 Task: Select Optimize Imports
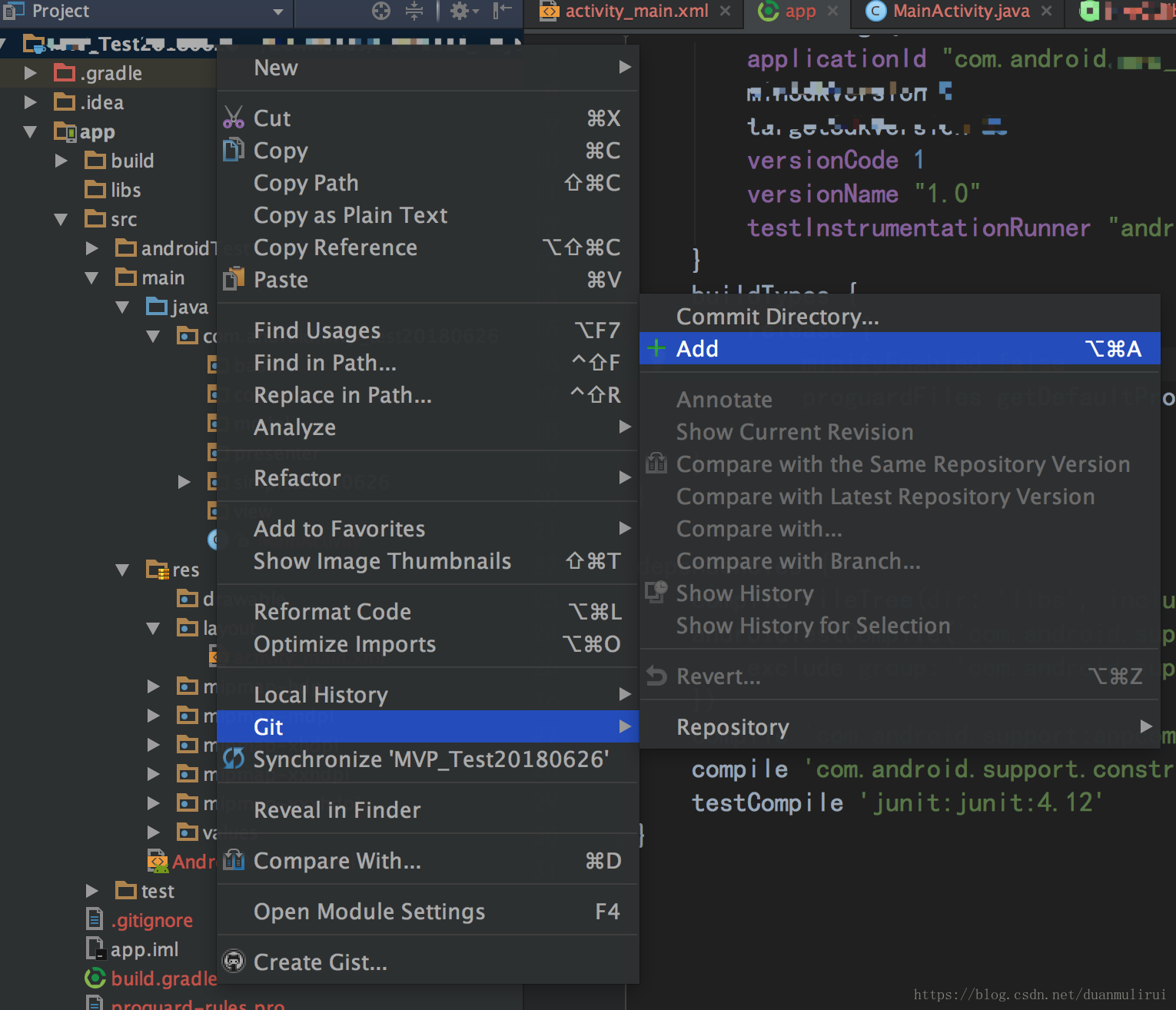click(x=428, y=644)
